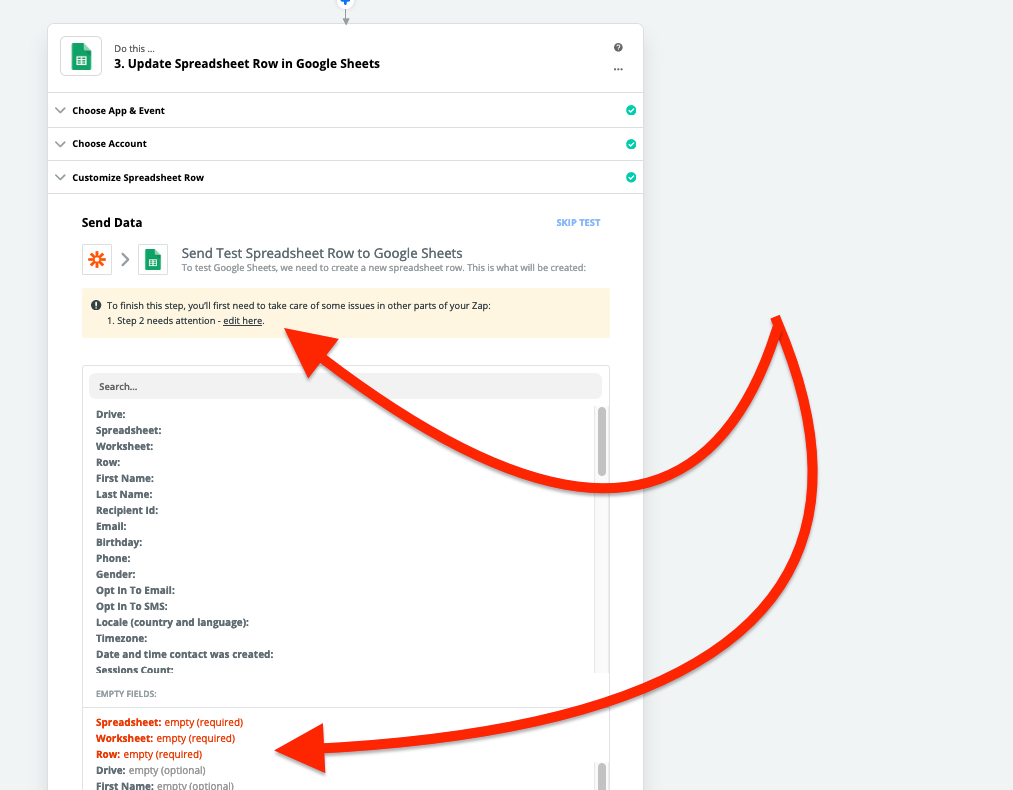Click the empty fields list scrollbar
The image size is (1013, 790).
[x=602, y=776]
